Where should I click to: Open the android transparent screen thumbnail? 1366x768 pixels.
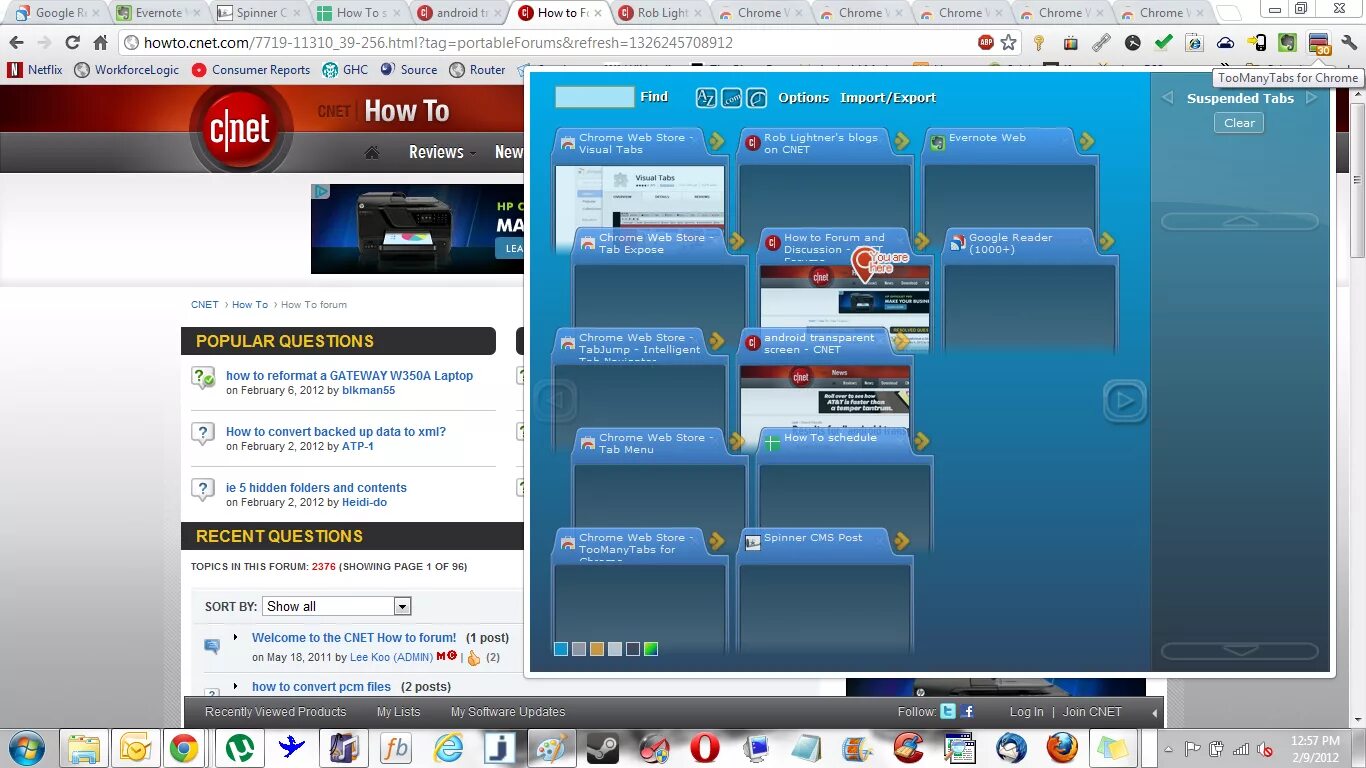coord(825,397)
